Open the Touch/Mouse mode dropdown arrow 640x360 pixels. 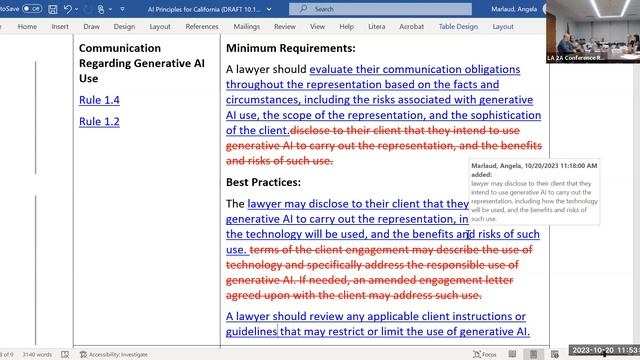tap(110, 9)
